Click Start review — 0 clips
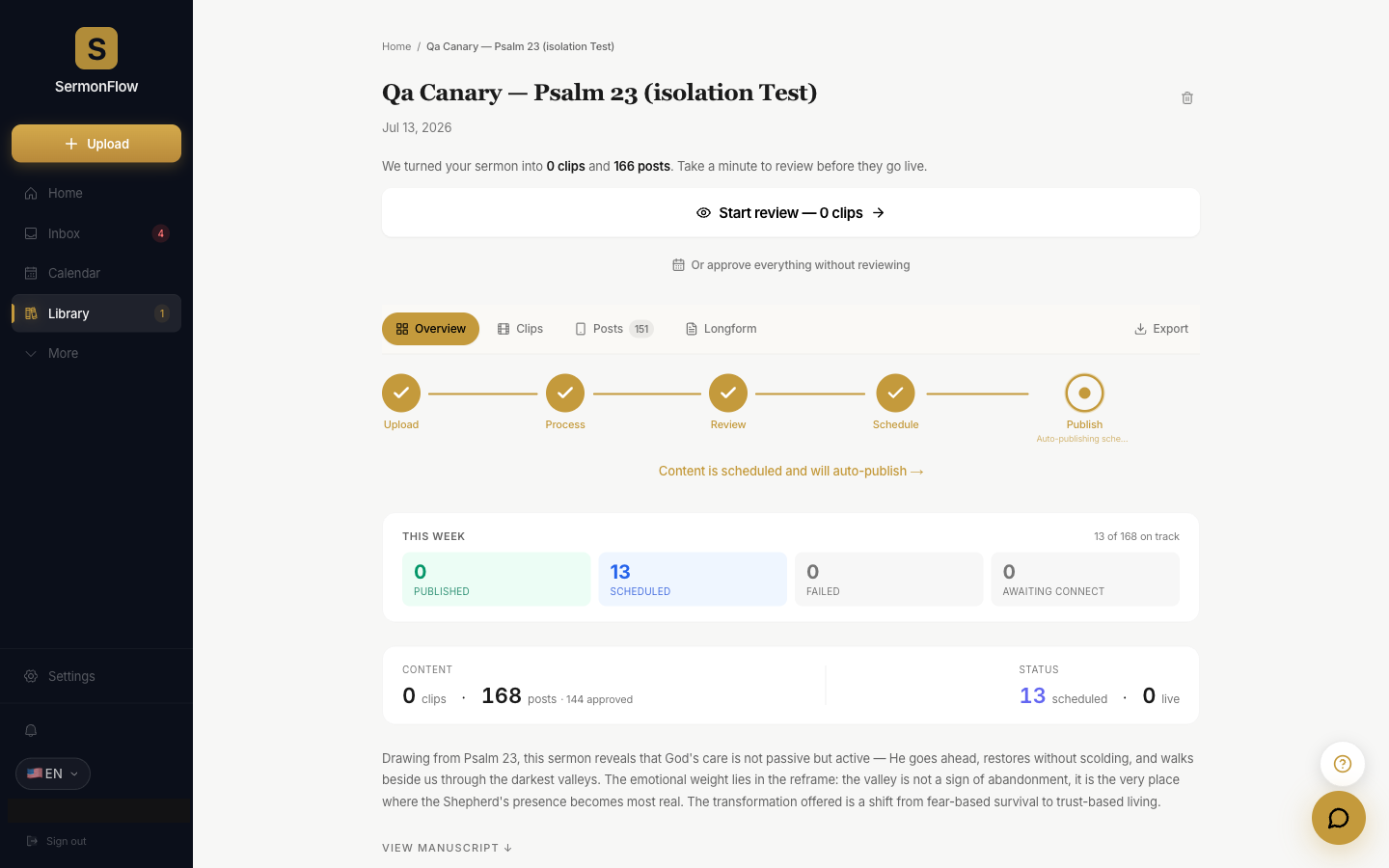The width and height of the screenshot is (1389, 868). pyautogui.click(x=791, y=212)
